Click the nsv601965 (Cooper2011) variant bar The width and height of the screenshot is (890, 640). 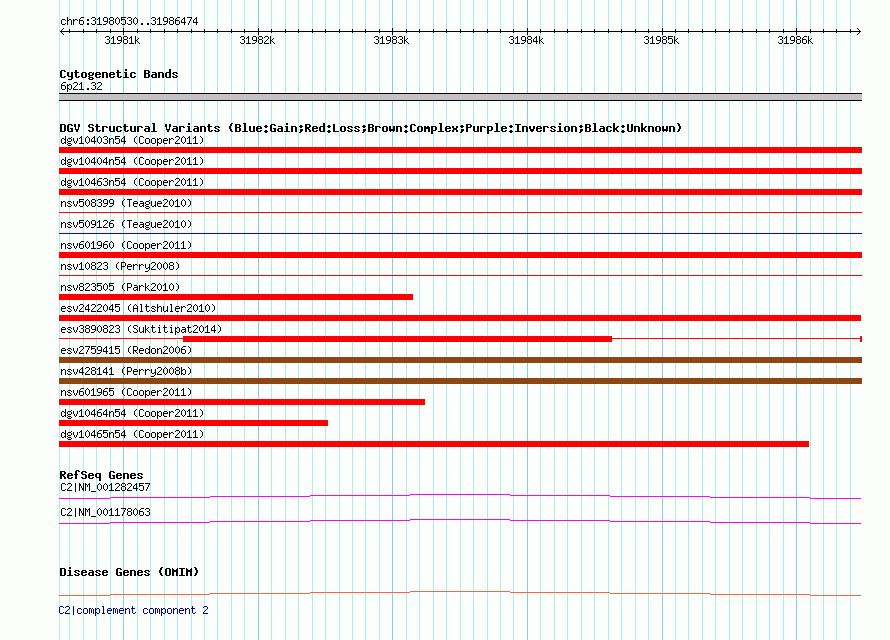tap(242, 402)
